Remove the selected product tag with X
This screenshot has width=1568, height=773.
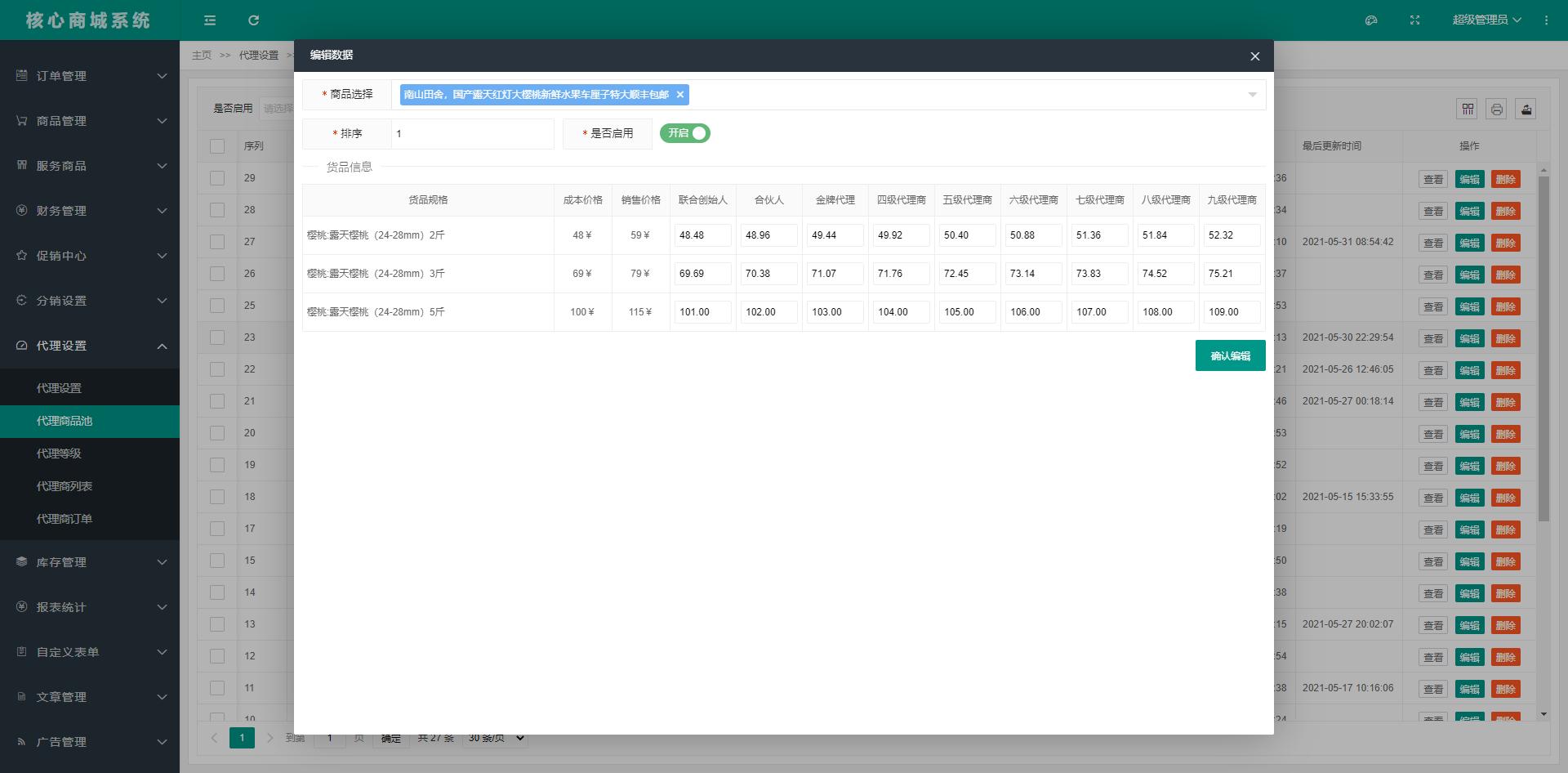click(679, 95)
